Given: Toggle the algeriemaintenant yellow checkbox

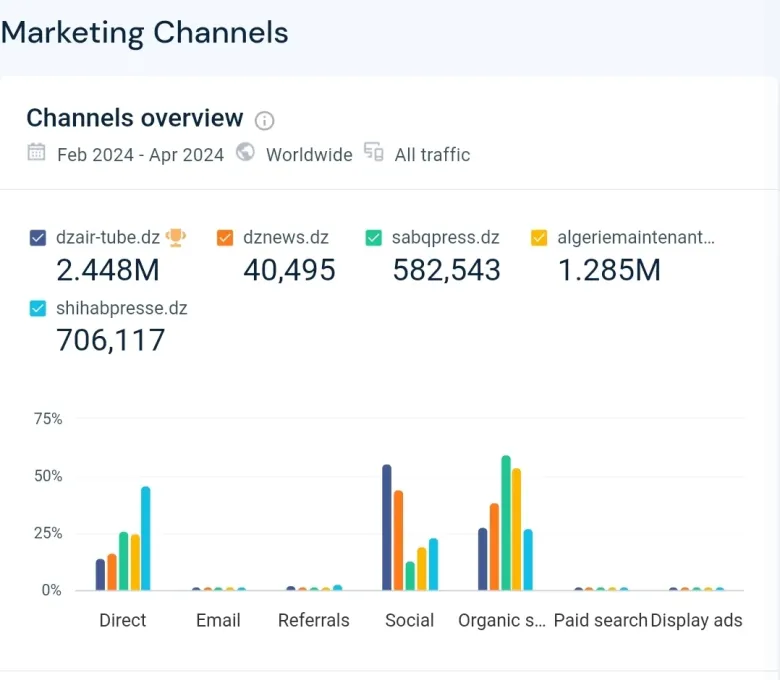Looking at the screenshot, I should coord(539,238).
